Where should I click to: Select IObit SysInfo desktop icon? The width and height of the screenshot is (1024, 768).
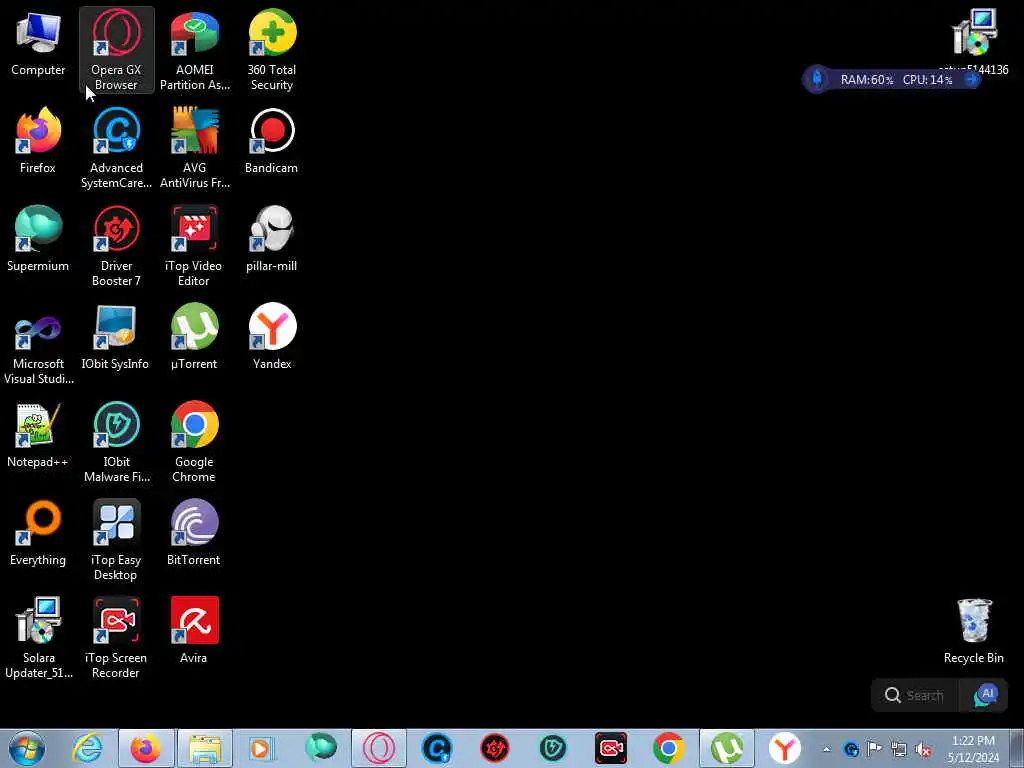[x=116, y=337]
